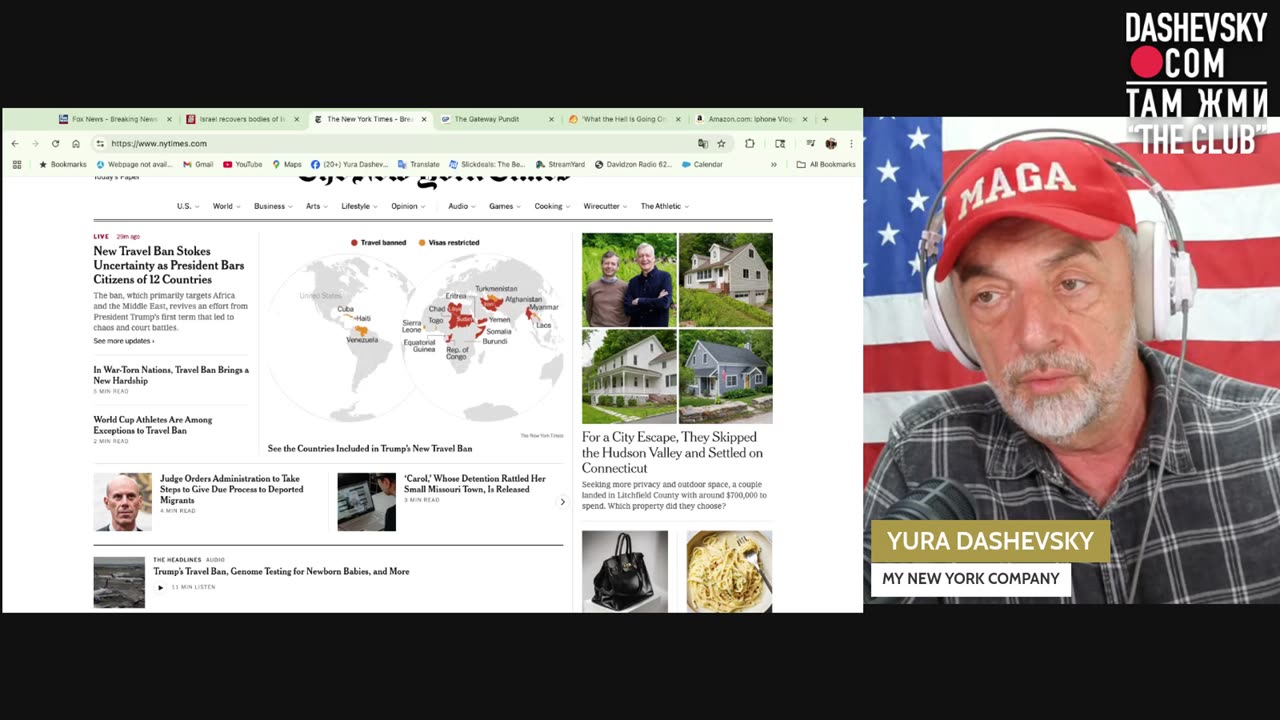Expand the Games navigation dropdown

(x=505, y=206)
